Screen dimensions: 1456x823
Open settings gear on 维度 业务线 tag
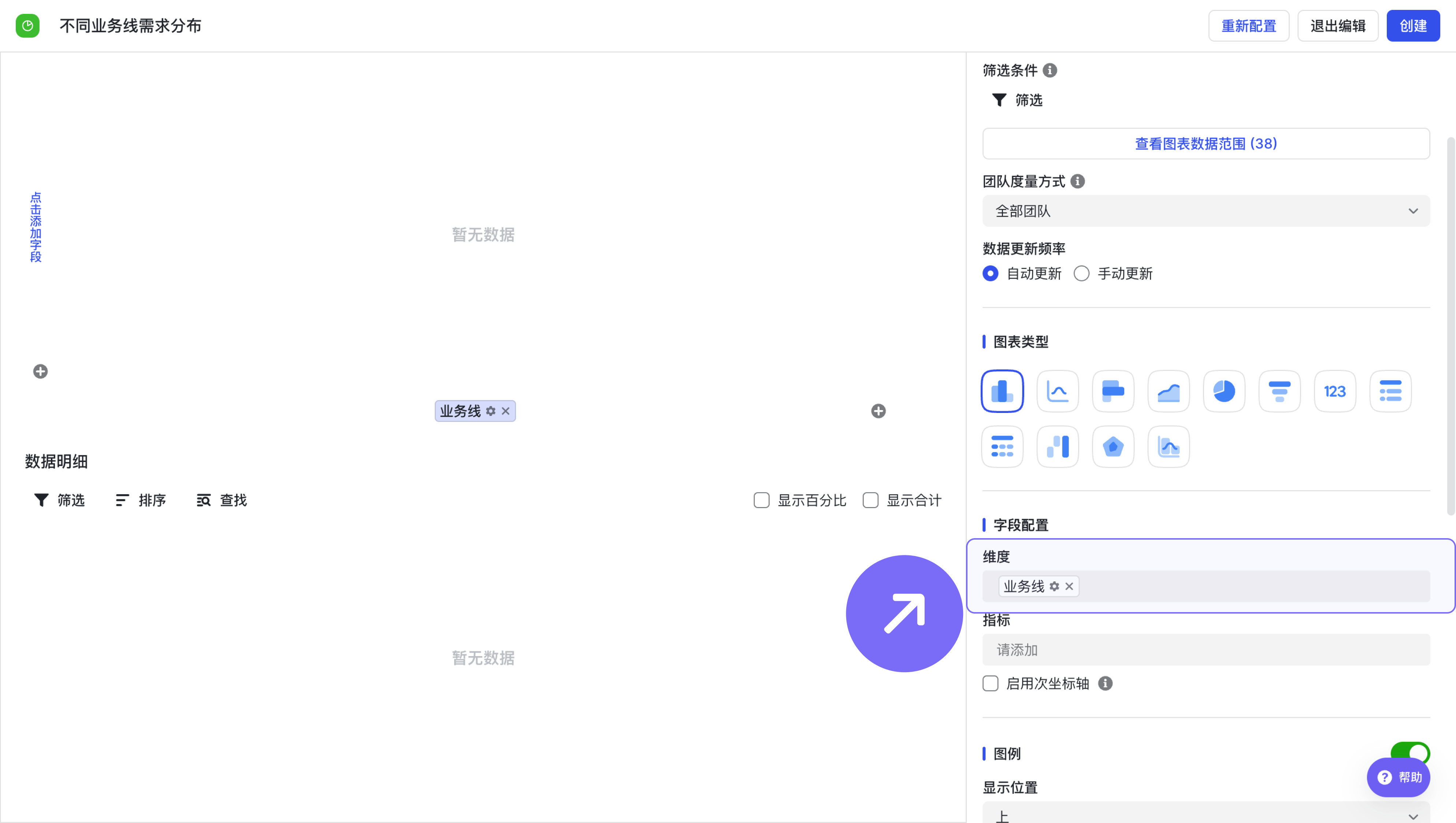pos(1054,587)
